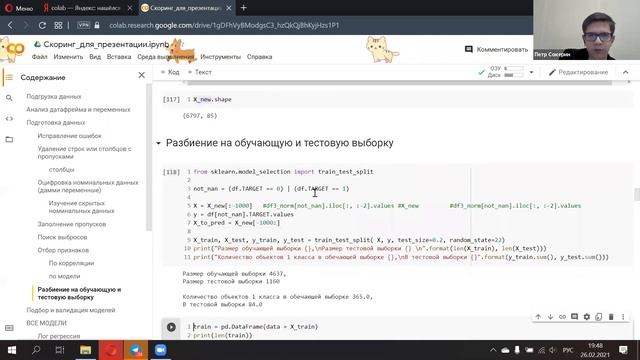
Task: Open Windows taskbar search
Action: (x=36, y=350)
